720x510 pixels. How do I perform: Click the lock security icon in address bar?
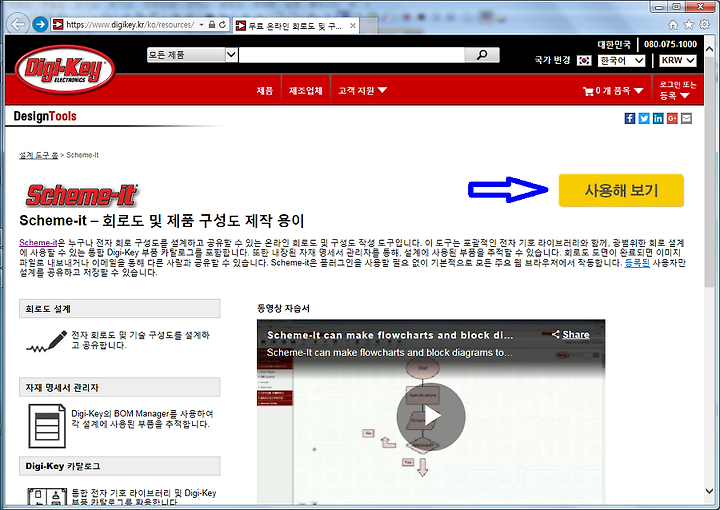click(212, 24)
